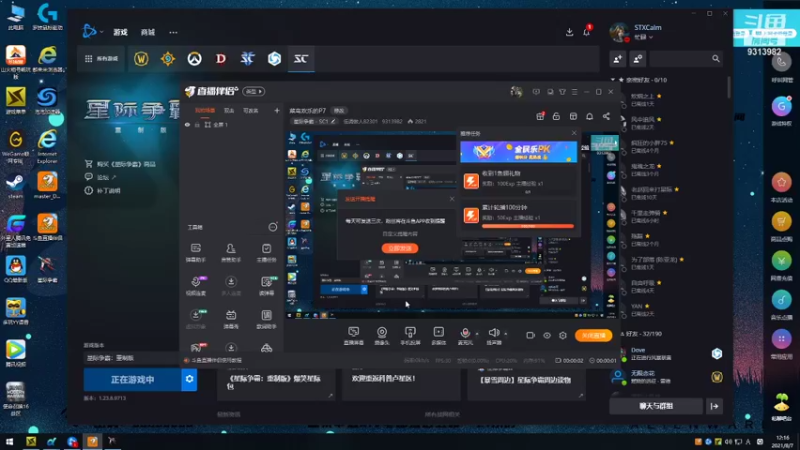Toggle the preview eye icon near settings
Image resolution: width=800 pixels, height=450 pixels.
546,335
